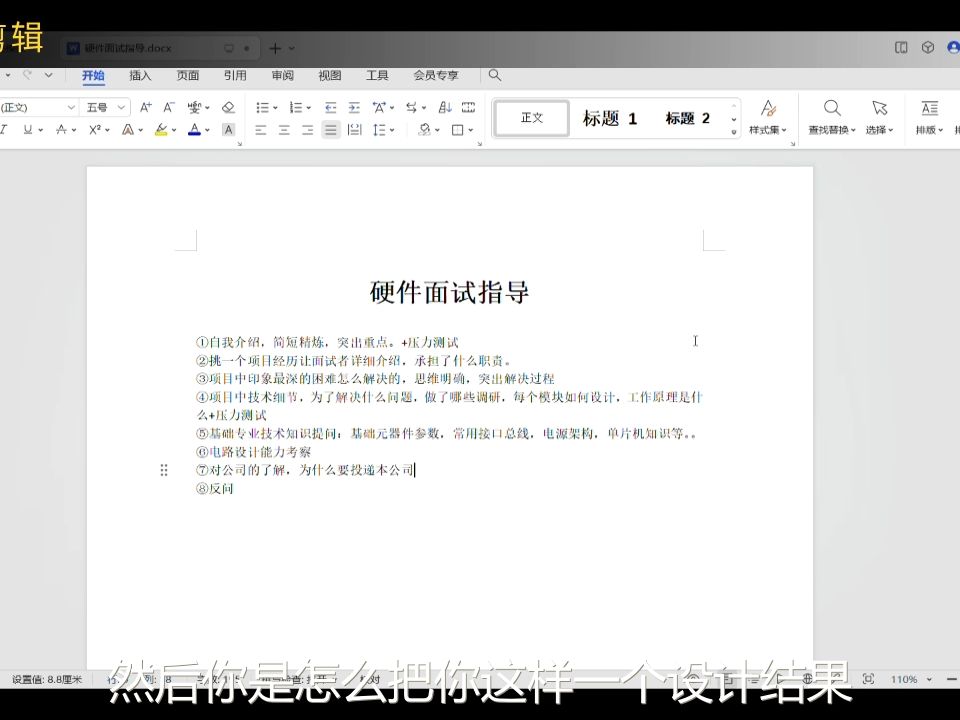Expand the styles gallery list

733,132
